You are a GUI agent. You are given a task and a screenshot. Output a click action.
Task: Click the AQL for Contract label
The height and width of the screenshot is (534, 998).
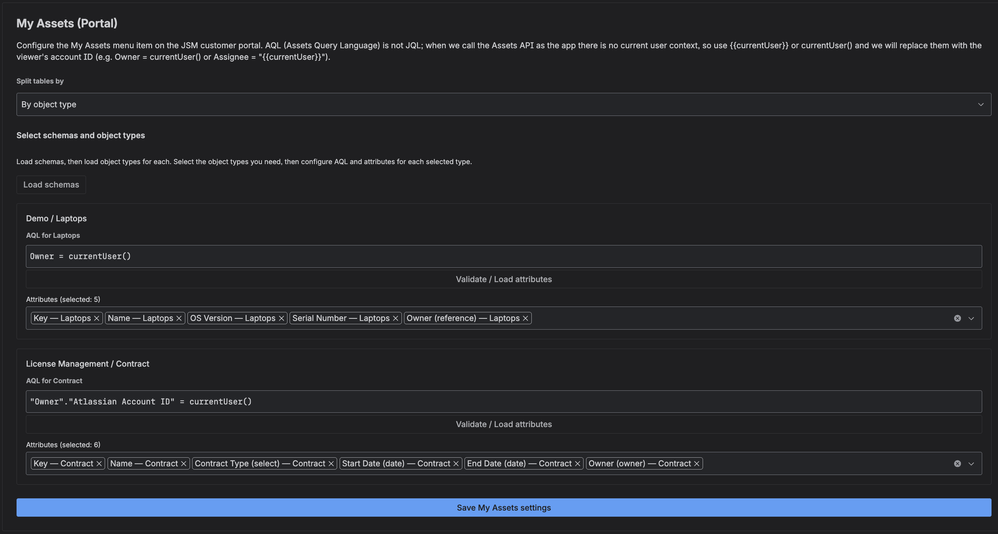coord(54,381)
